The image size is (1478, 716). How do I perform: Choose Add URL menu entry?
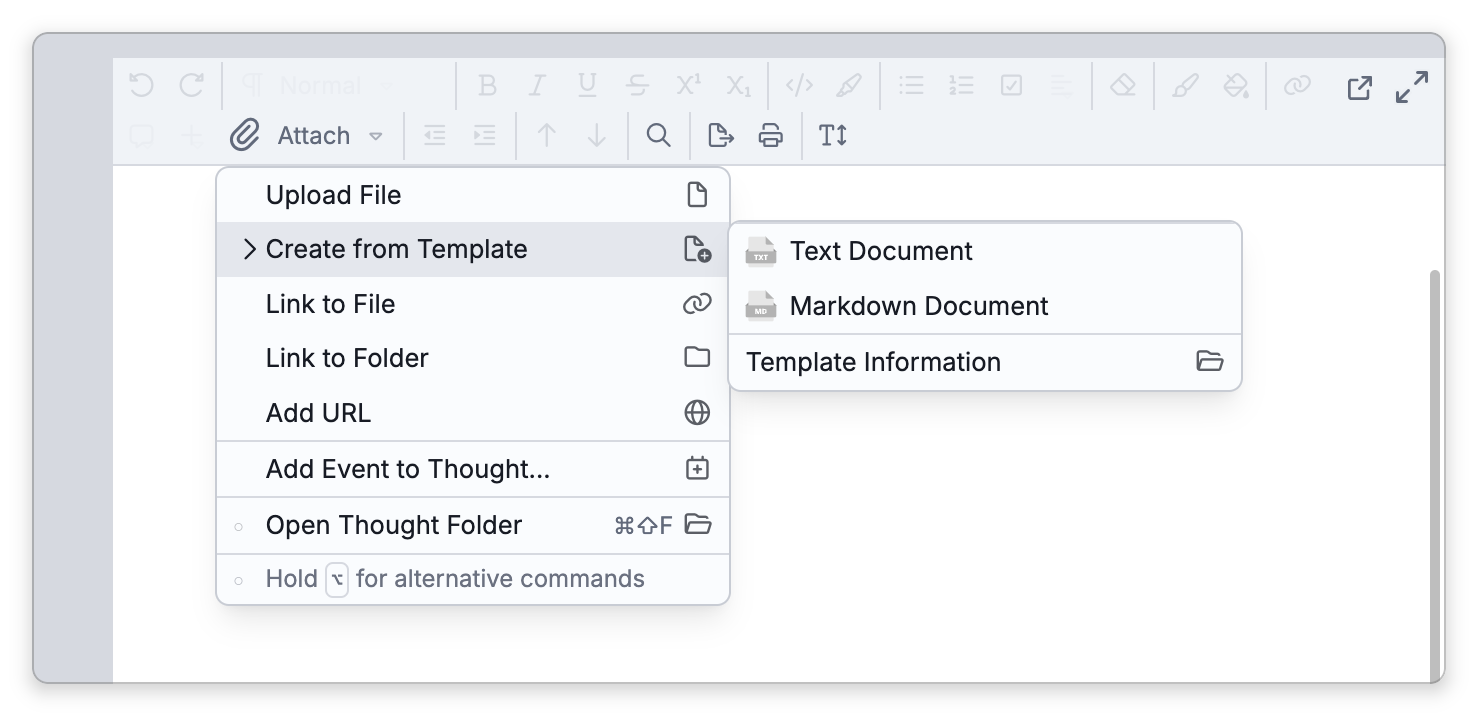click(x=473, y=412)
